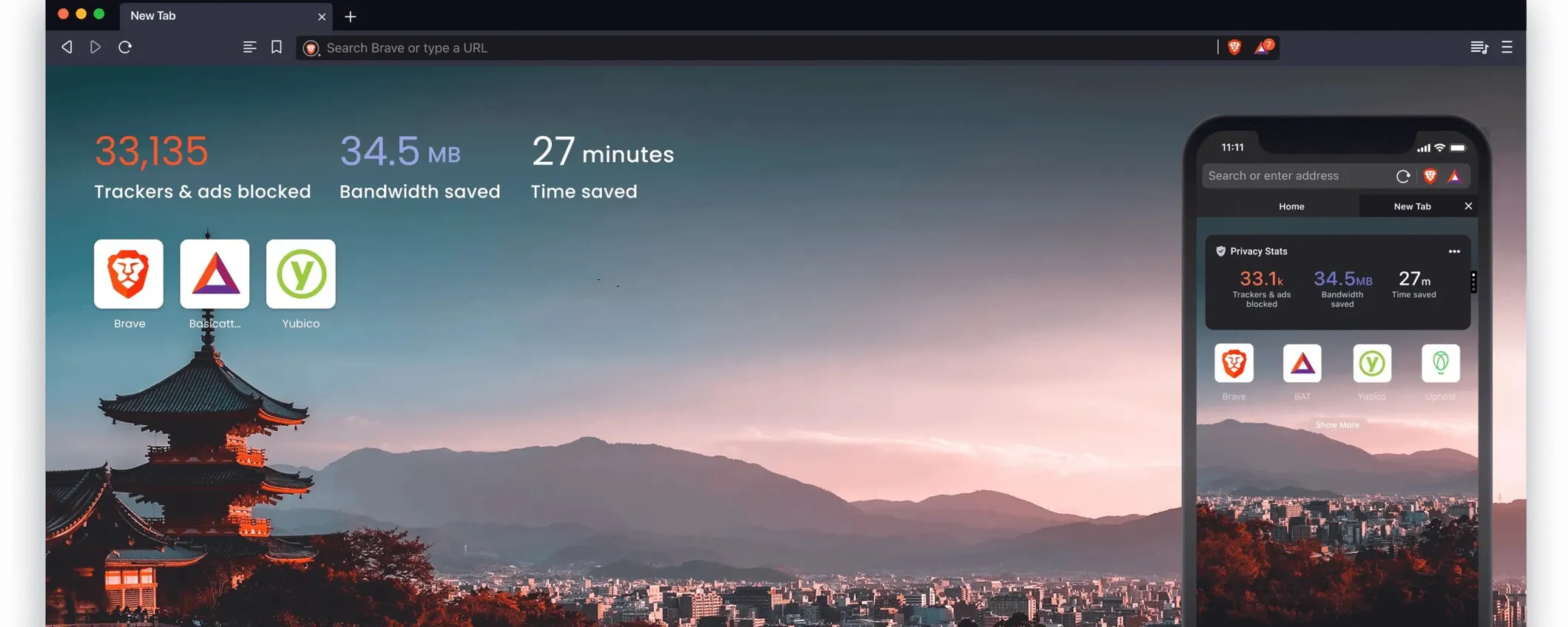Open Privacy Stats three-dot menu on phone

1454,251
